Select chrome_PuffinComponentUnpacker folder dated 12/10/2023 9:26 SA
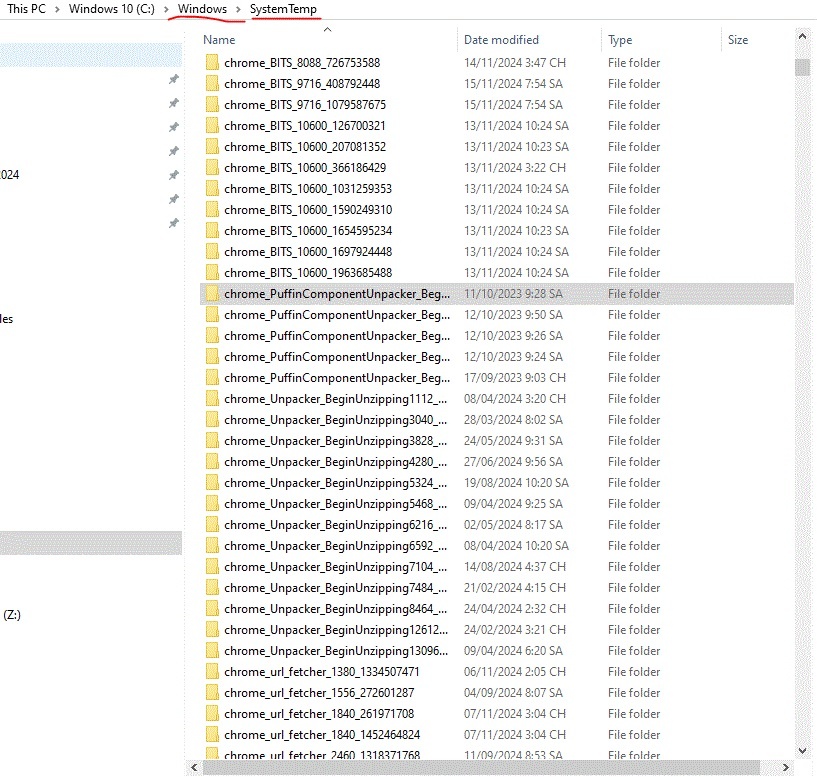 click(x=497, y=336)
